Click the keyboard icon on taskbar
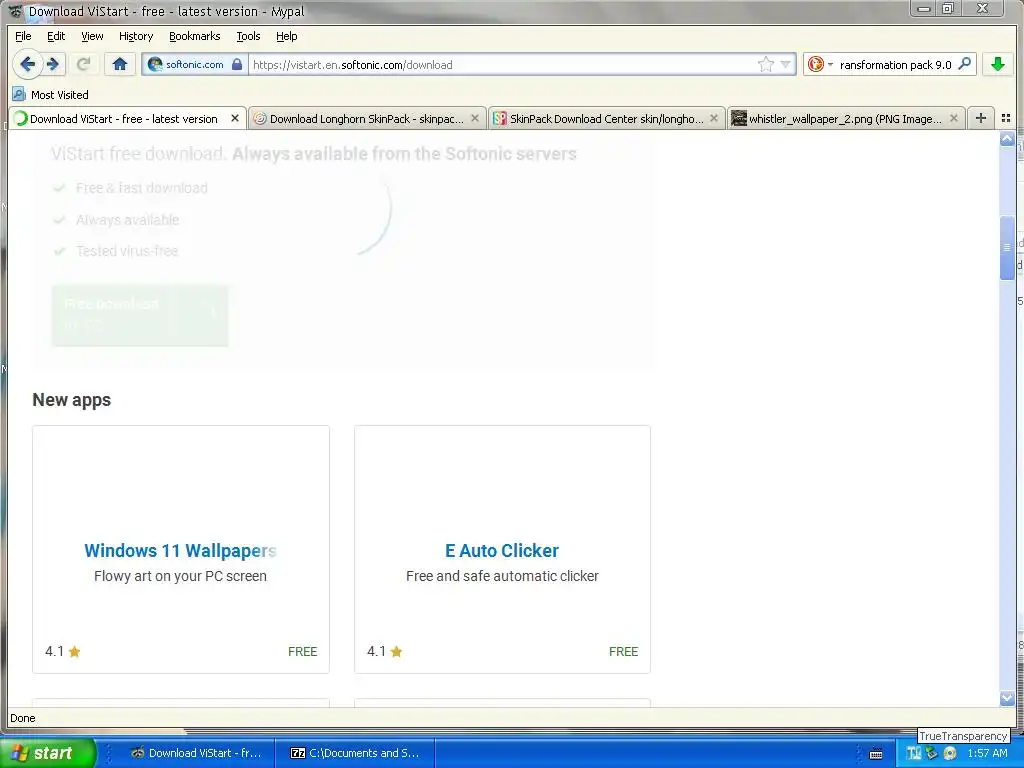1024x768 pixels. (x=876, y=754)
